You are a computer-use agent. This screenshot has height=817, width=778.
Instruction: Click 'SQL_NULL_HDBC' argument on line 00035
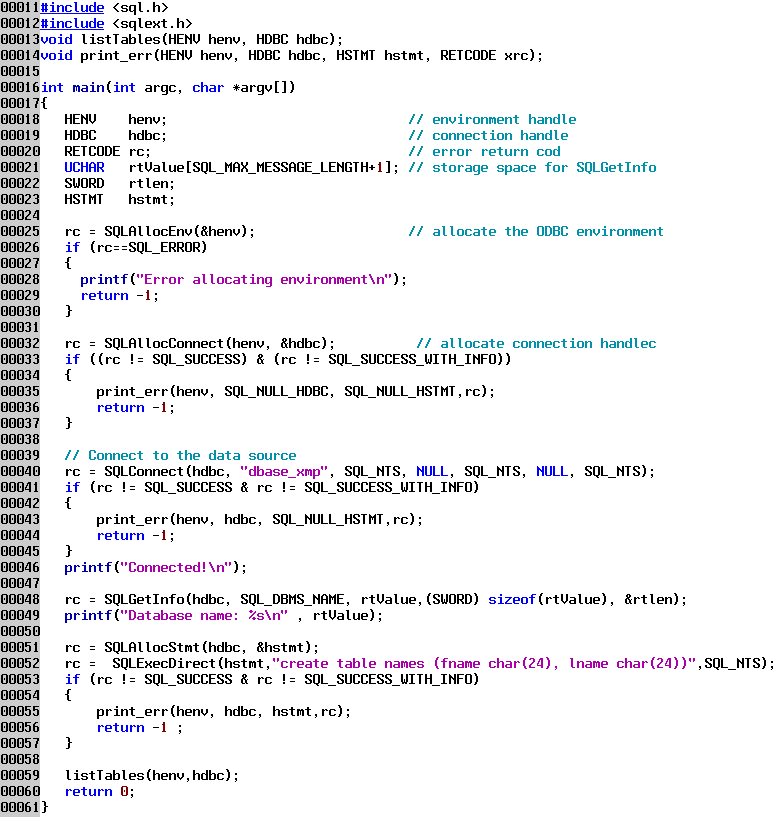276,392
